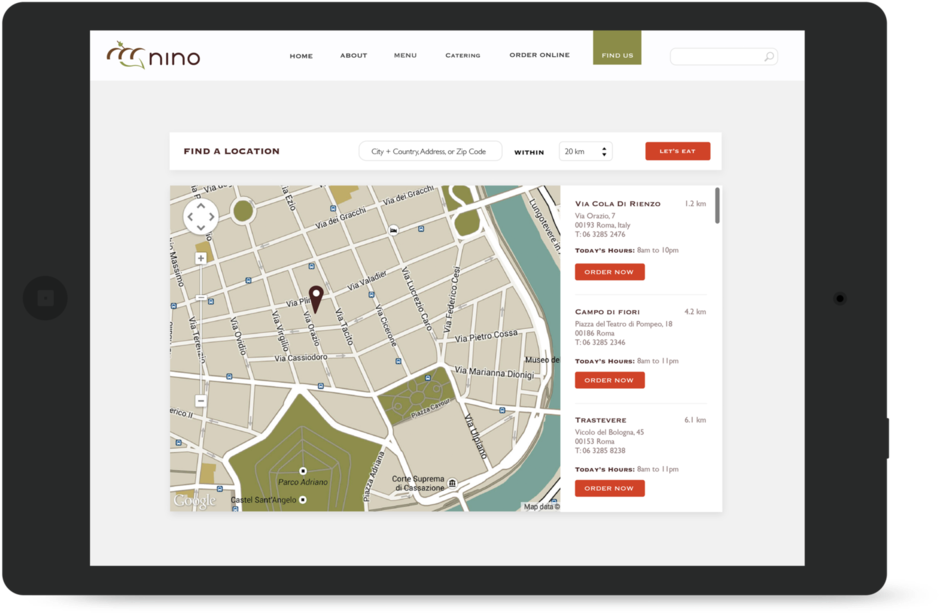
Task: Order Now from Via Cola Di Rienzo
Action: (x=609, y=271)
